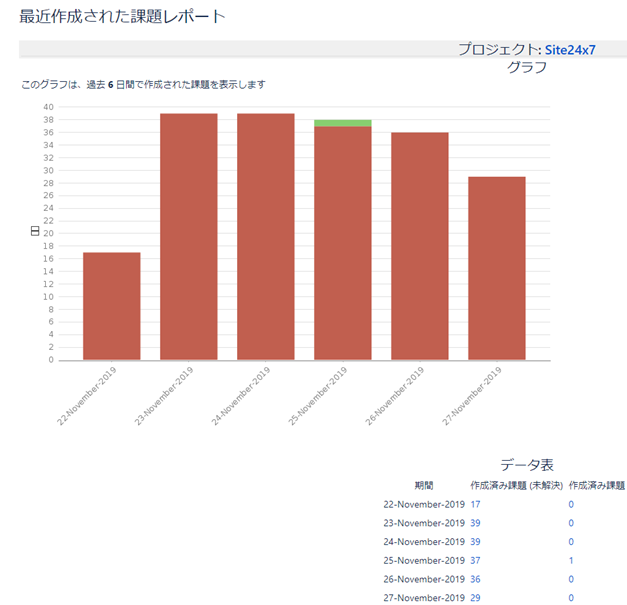Click the red bar for 23-November-2019
The image size is (627, 605).
tap(189, 237)
